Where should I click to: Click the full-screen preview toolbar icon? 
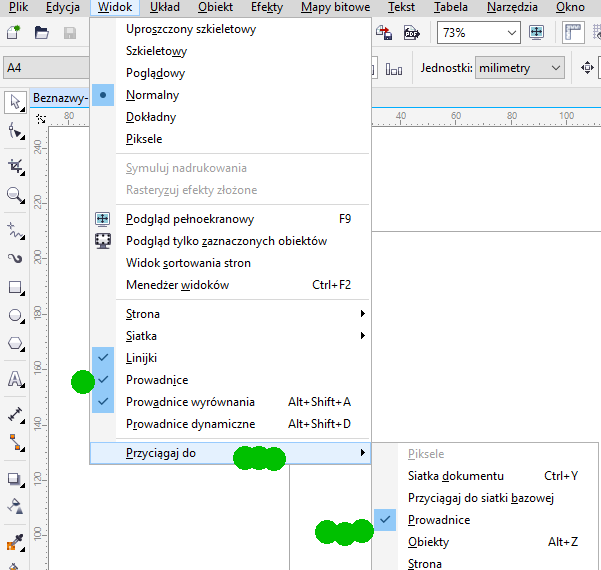[x=536, y=33]
